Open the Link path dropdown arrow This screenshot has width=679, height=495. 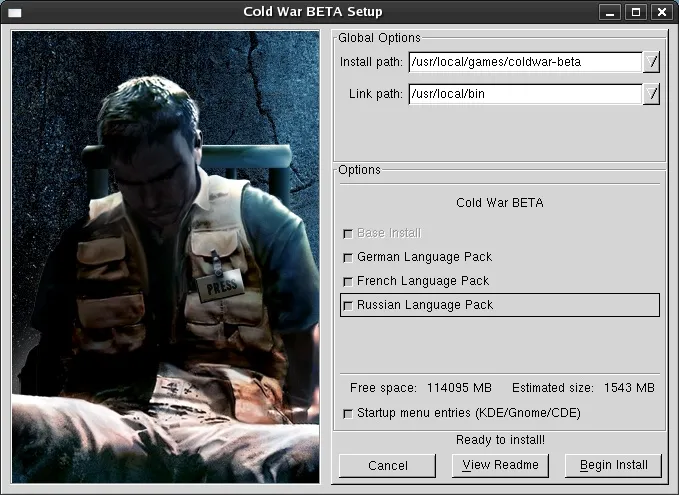click(x=651, y=94)
